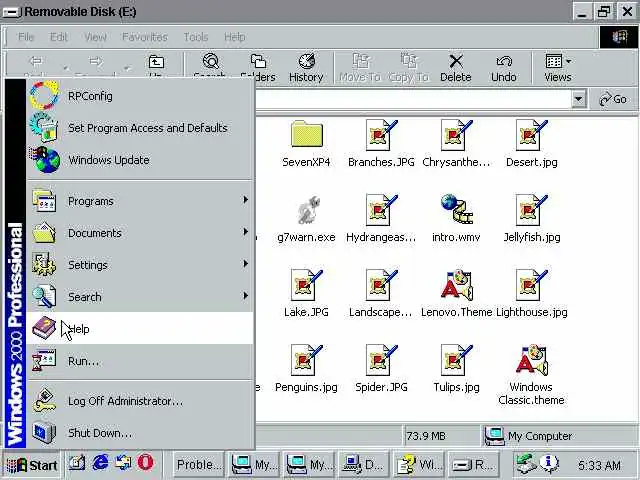Open Help from the Start menu
This screenshot has width=640, height=480.
click(x=140, y=329)
